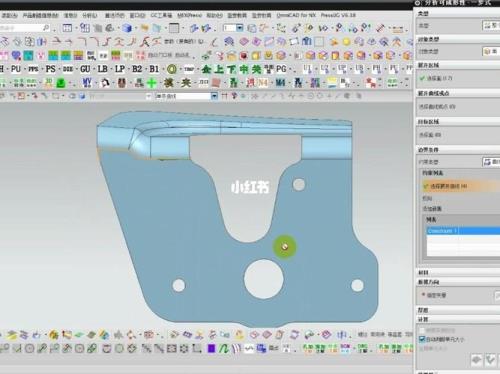Click the MY toolbar icon
Screen dimensions: 500x374
pyautogui.click(x=87, y=83)
